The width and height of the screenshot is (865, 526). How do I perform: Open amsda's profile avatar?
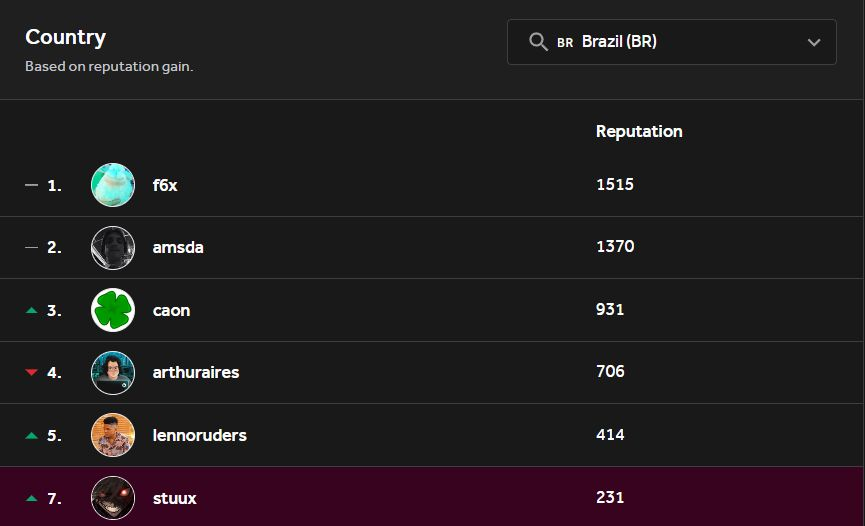[113, 247]
